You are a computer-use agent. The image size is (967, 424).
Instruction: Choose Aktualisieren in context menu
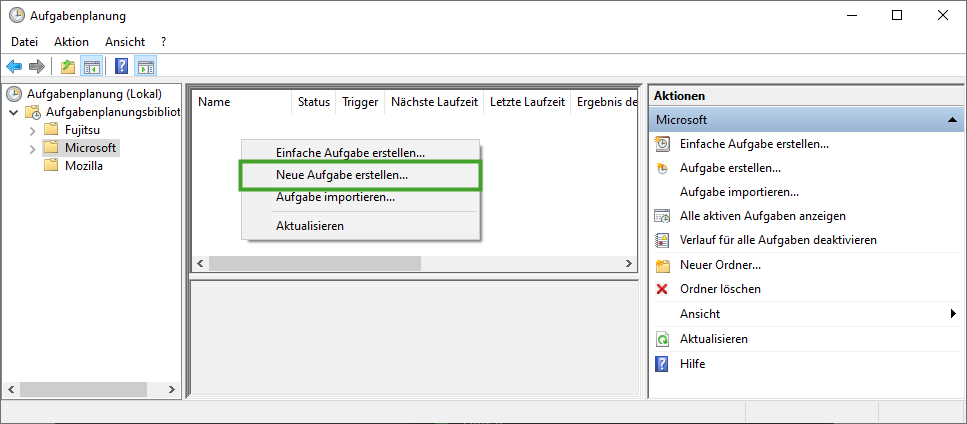[360, 226]
